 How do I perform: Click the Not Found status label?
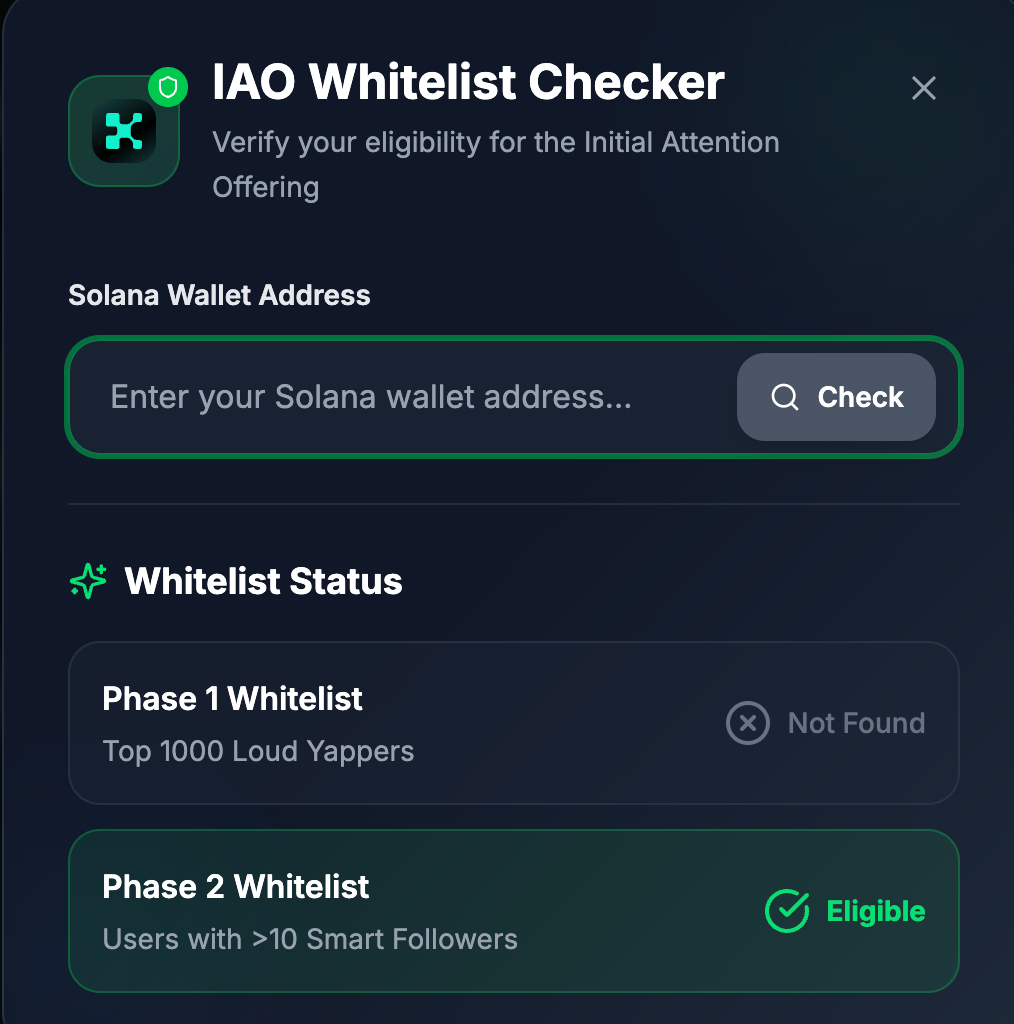click(x=856, y=723)
